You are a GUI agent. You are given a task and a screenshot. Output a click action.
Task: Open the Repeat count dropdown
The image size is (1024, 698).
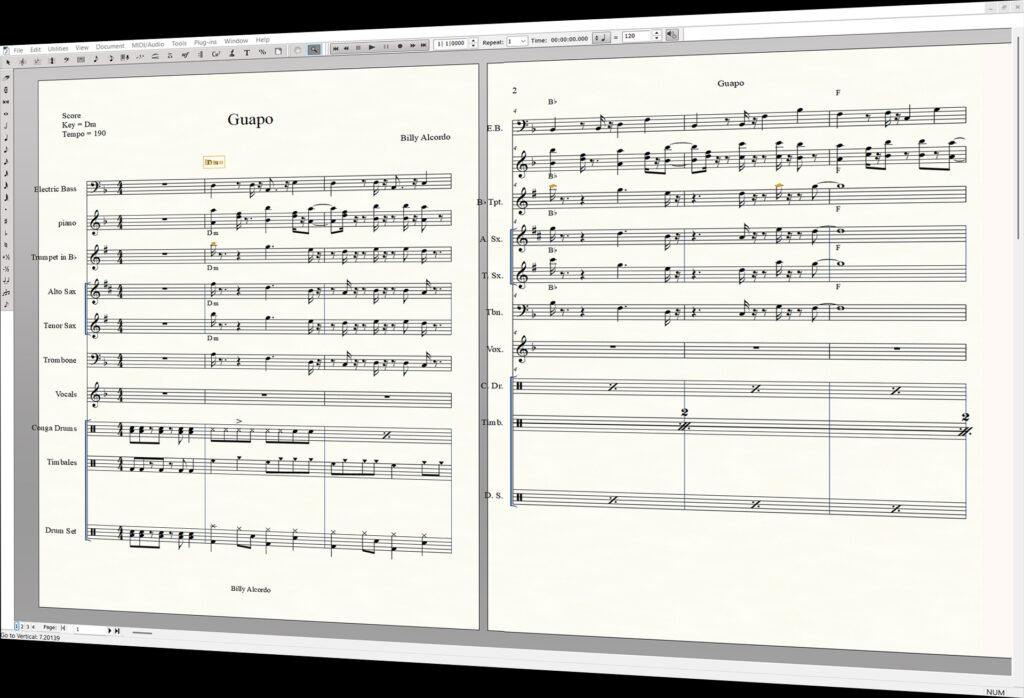tap(517, 41)
